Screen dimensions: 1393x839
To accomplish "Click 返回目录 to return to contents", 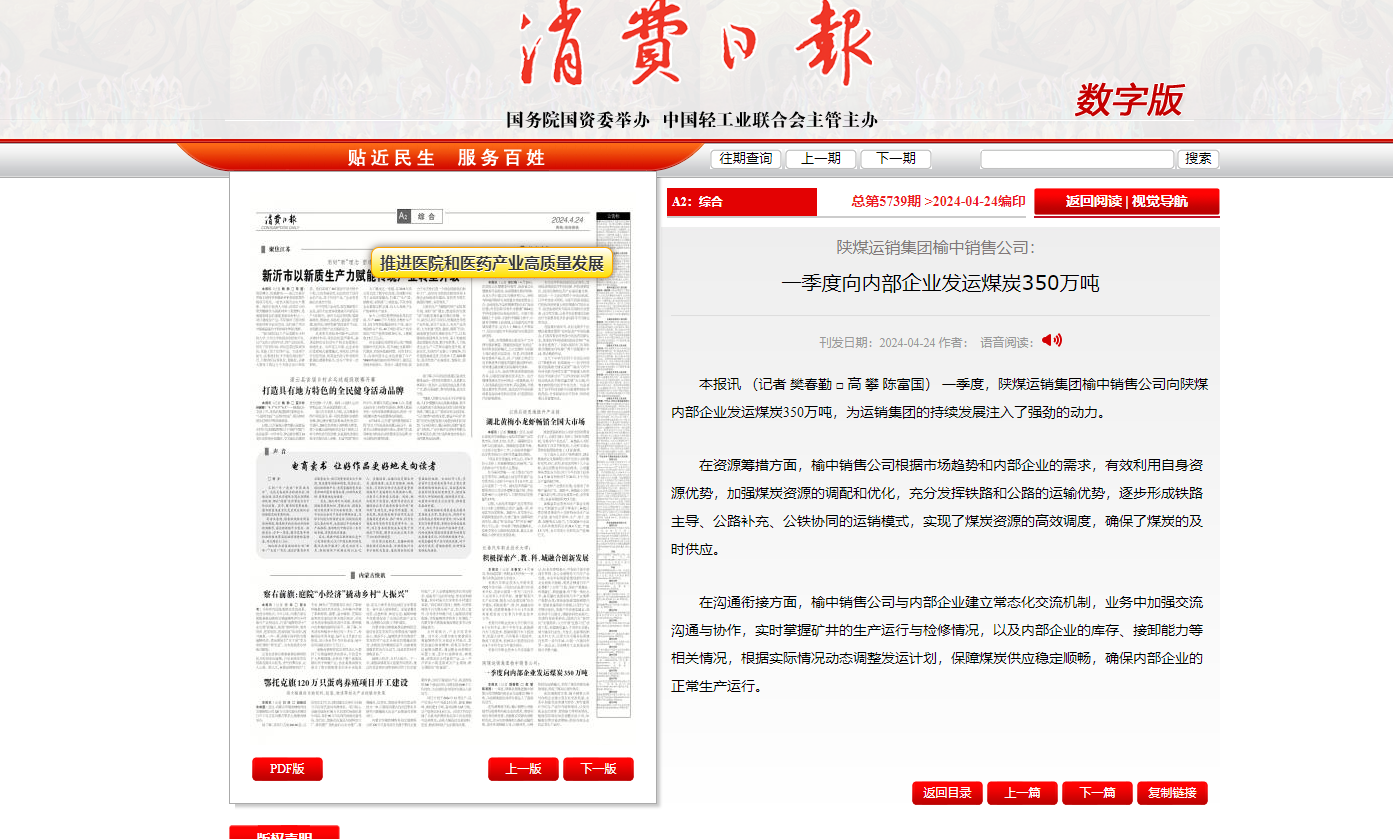I will 947,793.
